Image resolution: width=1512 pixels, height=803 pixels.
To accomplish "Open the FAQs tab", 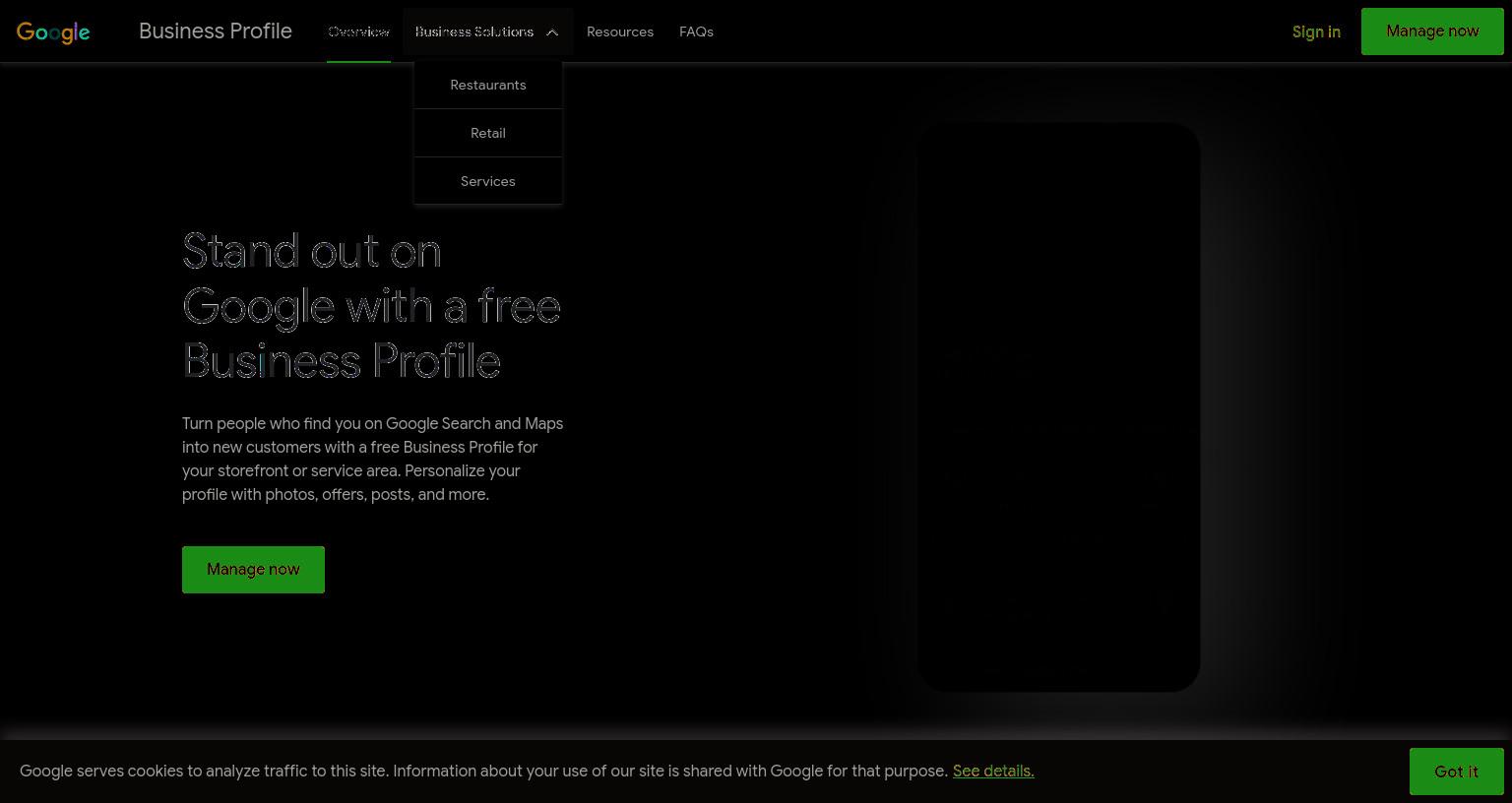I will (x=696, y=31).
